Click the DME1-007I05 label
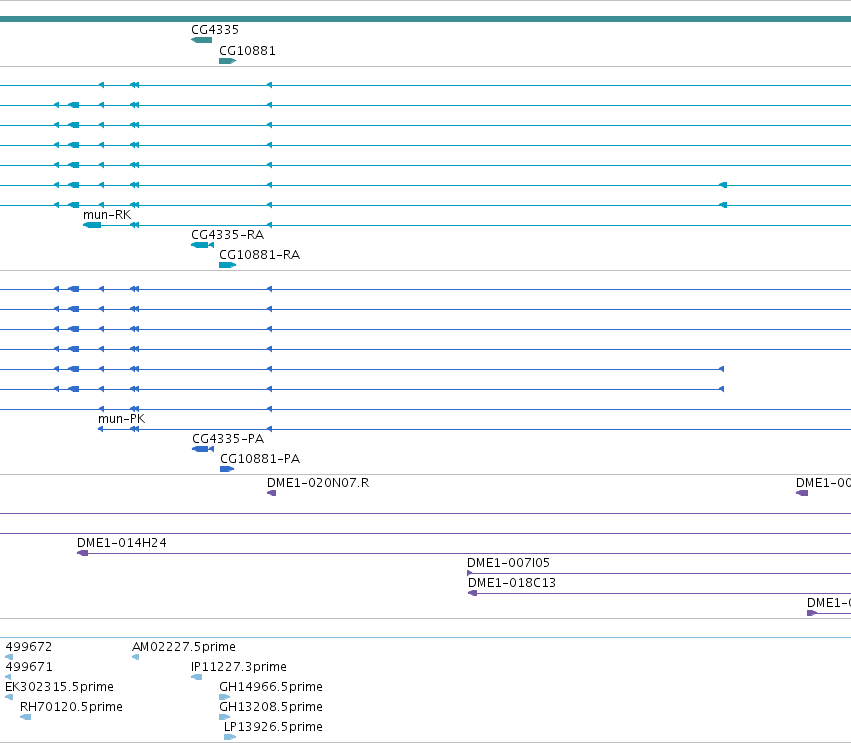Screen dimensions: 851x743 509,563
